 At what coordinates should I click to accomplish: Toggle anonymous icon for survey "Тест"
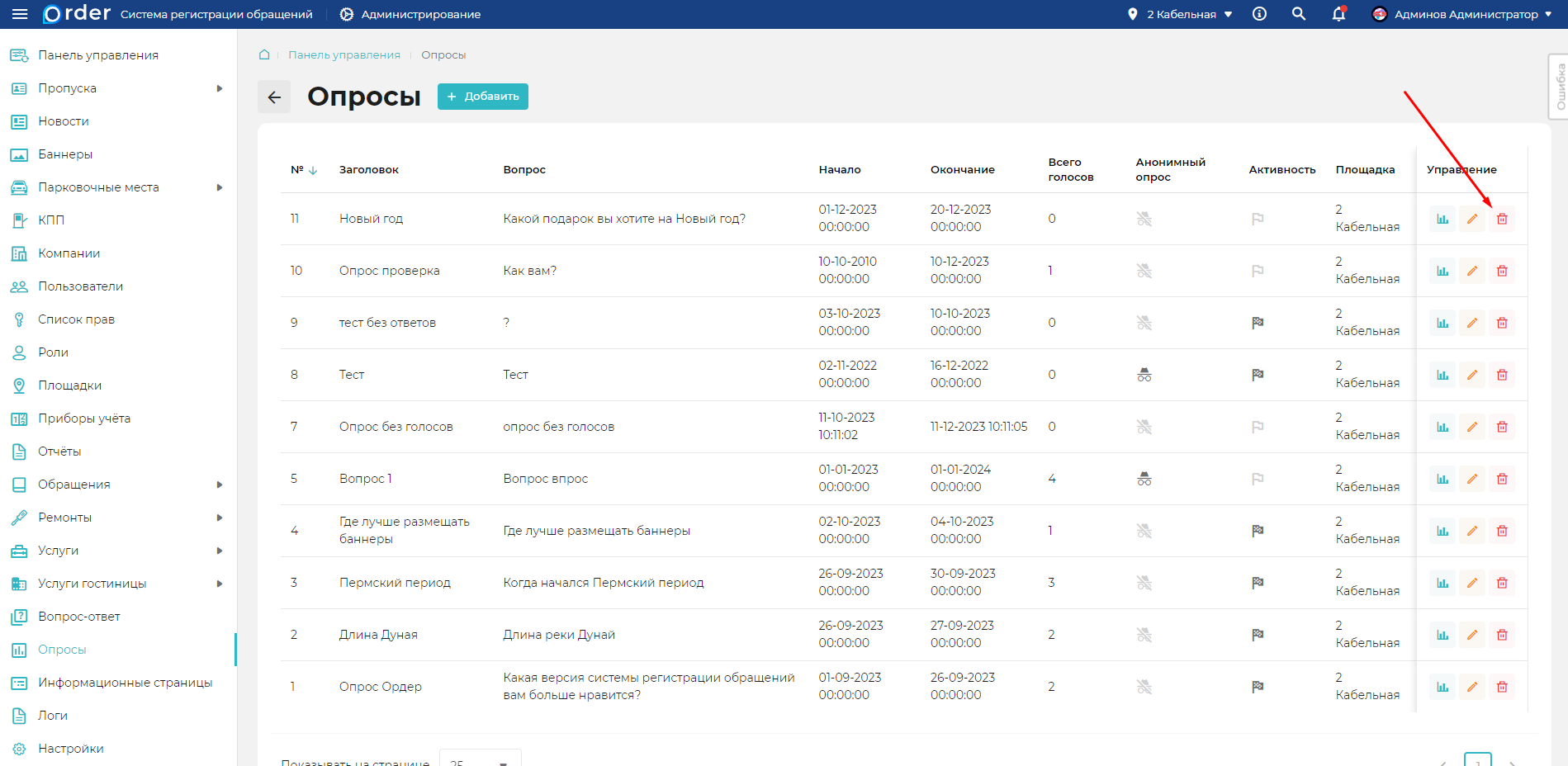pos(1144,375)
